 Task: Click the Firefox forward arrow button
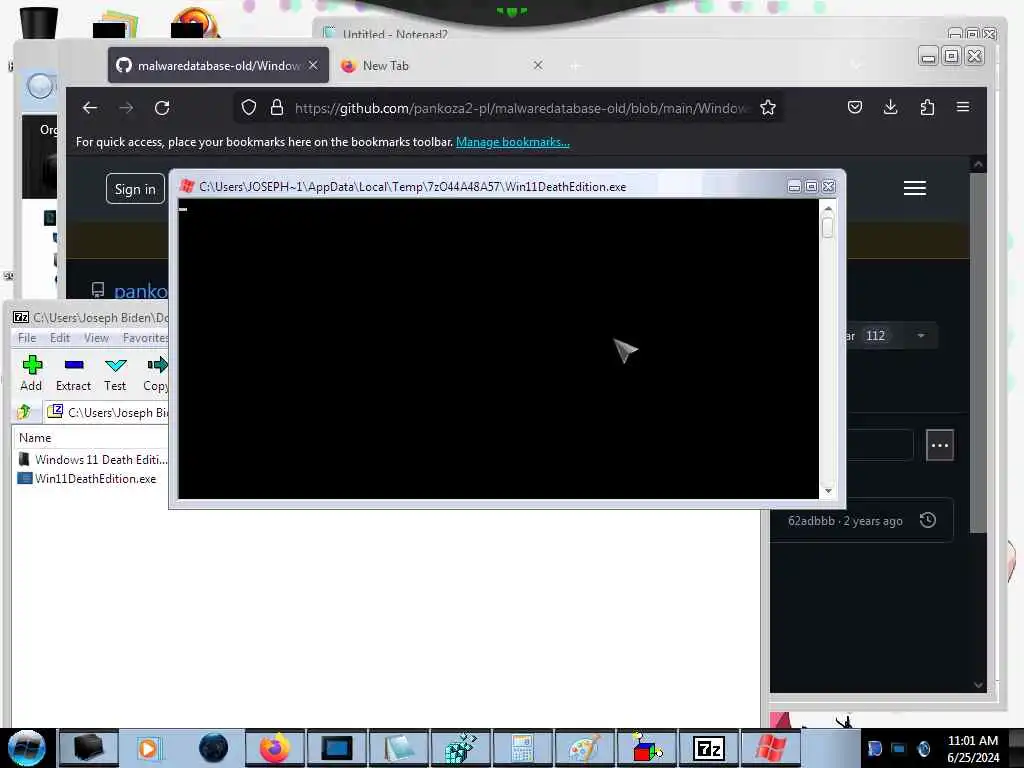pos(126,108)
